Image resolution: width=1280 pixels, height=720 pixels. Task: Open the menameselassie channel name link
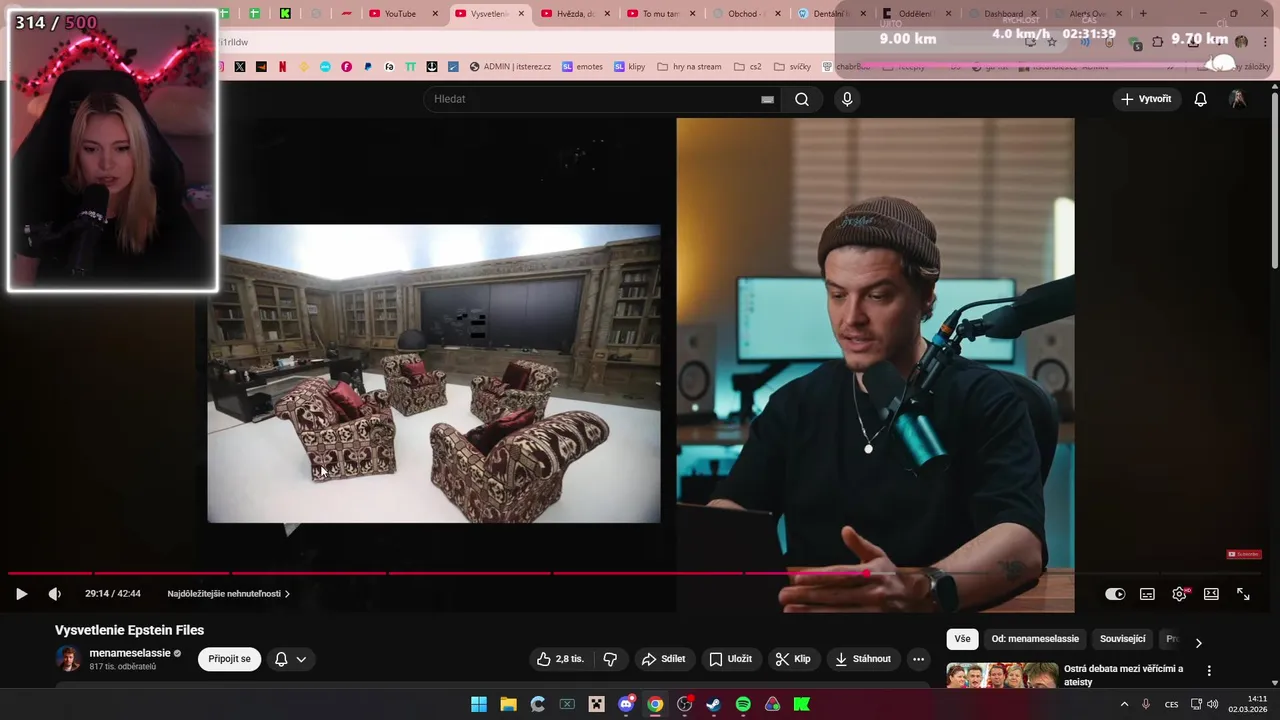tap(130, 653)
